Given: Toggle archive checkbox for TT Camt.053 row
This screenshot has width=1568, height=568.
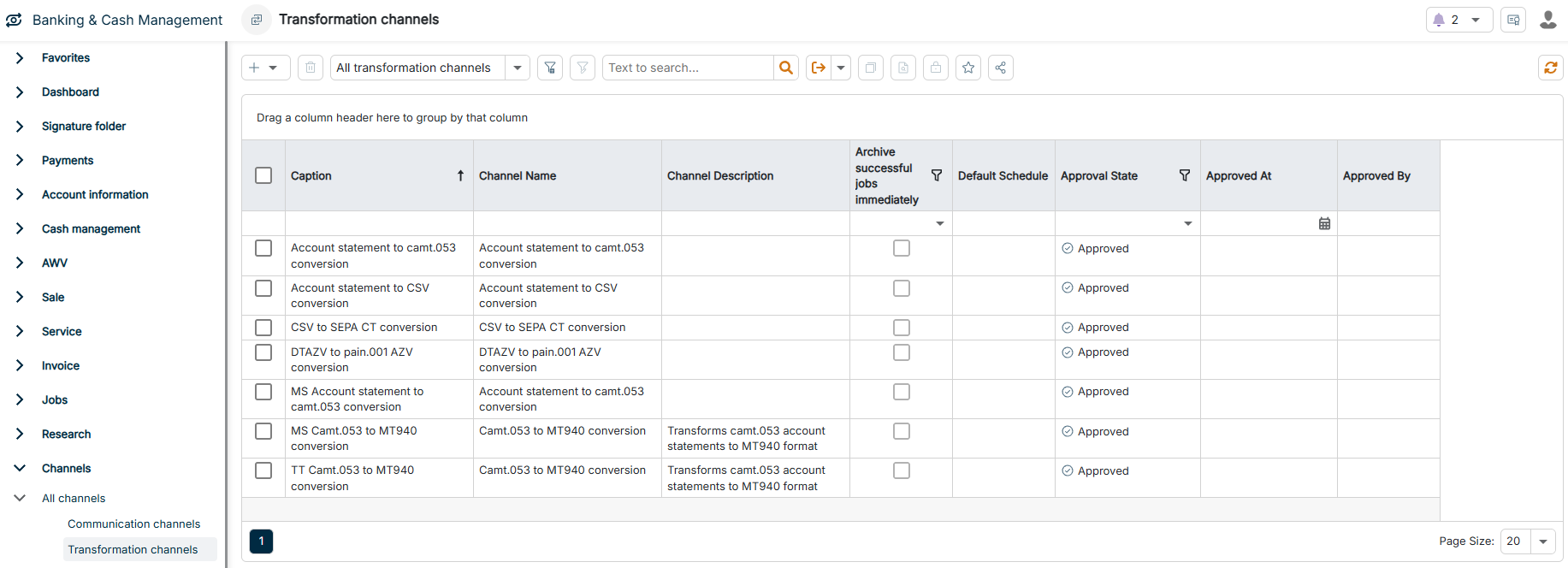Looking at the screenshot, I should coord(902,470).
